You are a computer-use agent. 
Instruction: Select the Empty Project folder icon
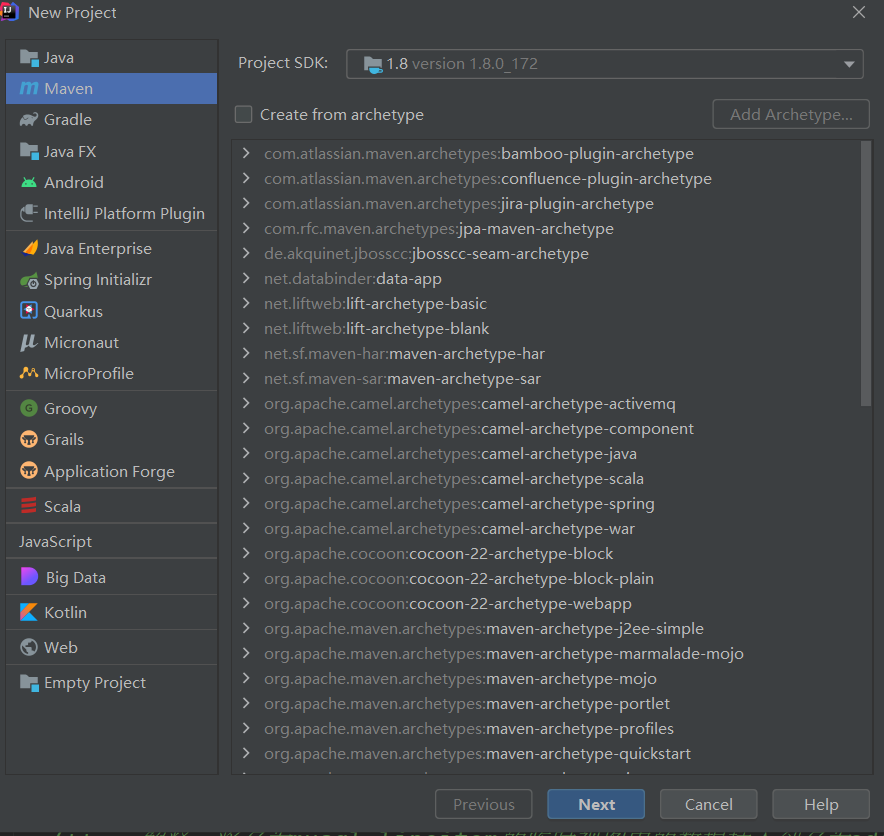pyautogui.click(x=29, y=683)
